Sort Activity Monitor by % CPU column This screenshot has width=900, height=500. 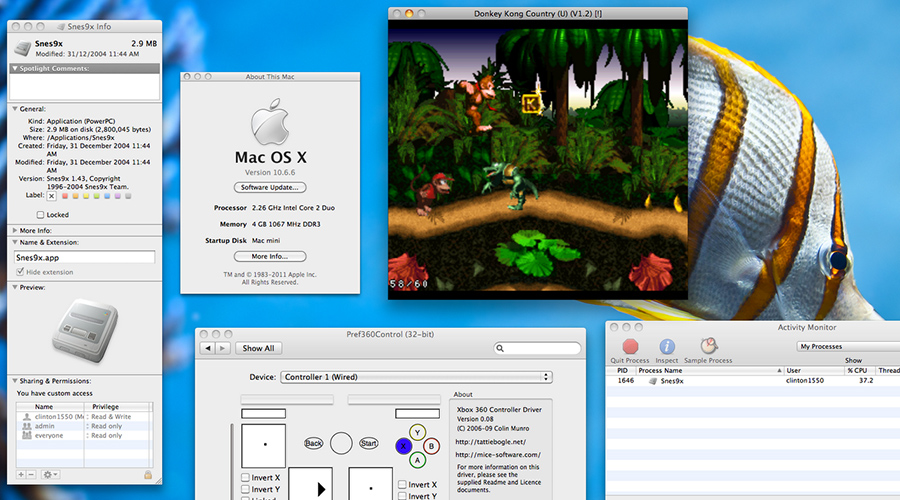tap(859, 370)
